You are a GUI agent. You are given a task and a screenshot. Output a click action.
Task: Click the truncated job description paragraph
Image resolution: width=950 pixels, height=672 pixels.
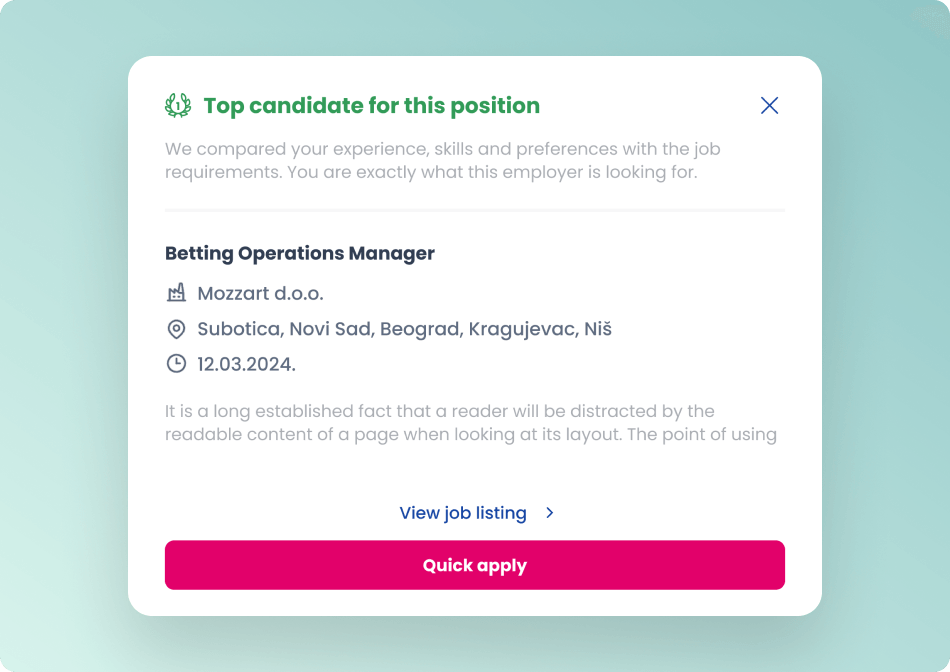pos(471,422)
